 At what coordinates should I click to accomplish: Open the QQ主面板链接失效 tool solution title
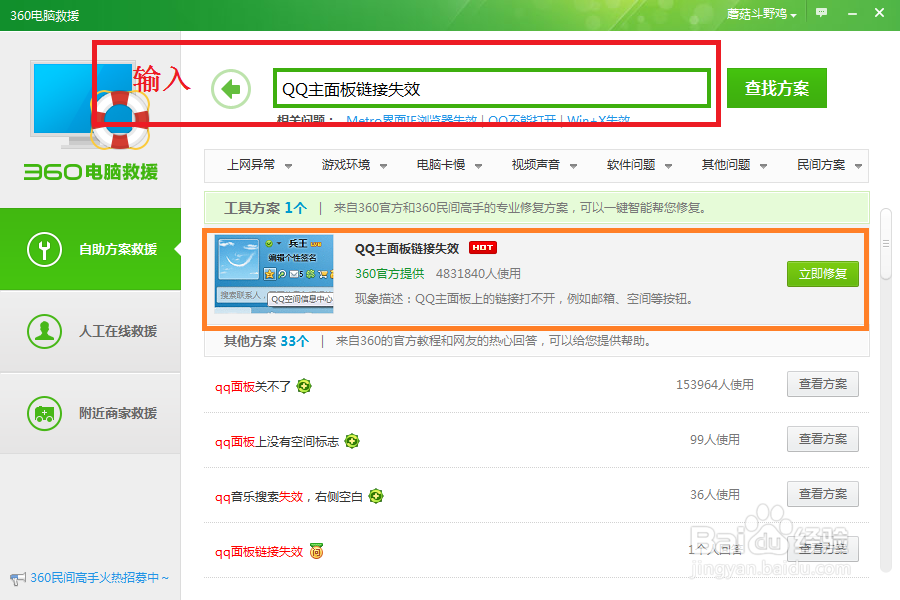pyautogui.click(x=407, y=249)
